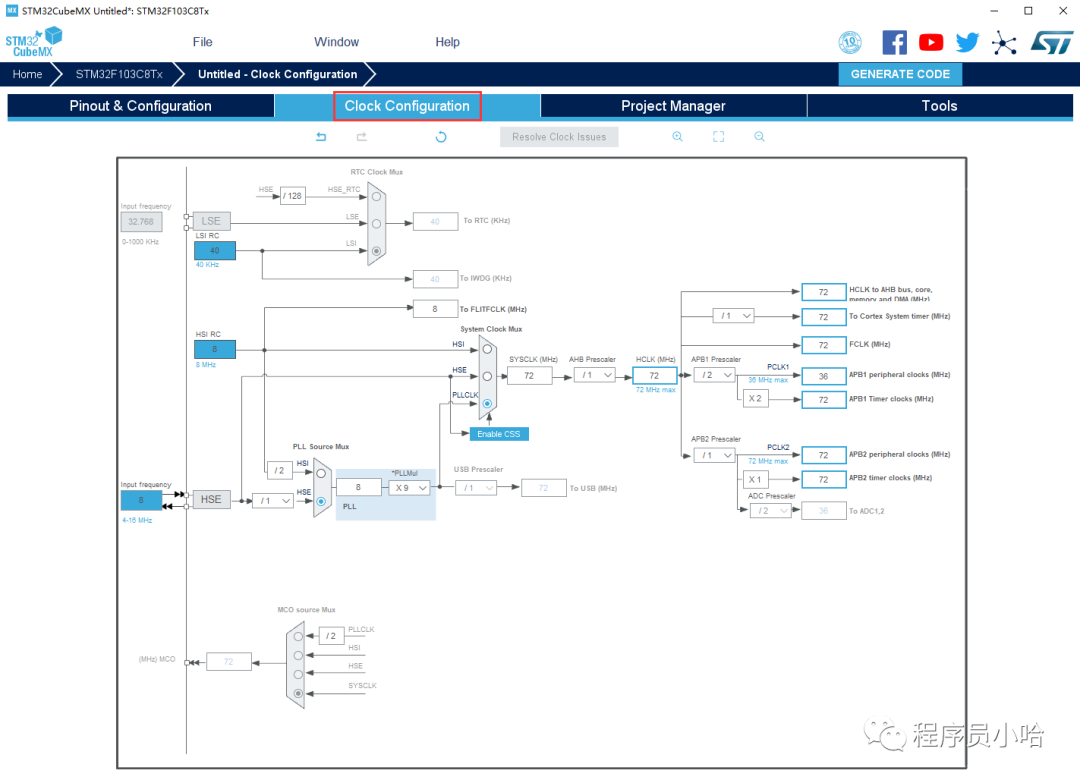
Task: Click the fit-to-screen zoom icon
Action: coord(718,137)
